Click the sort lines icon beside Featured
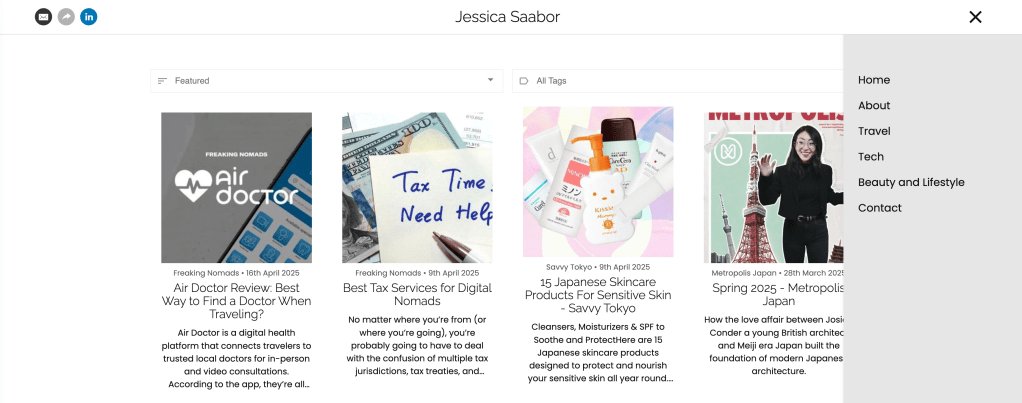Image resolution: width=1022 pixels, height=403 pixels. 162,81
